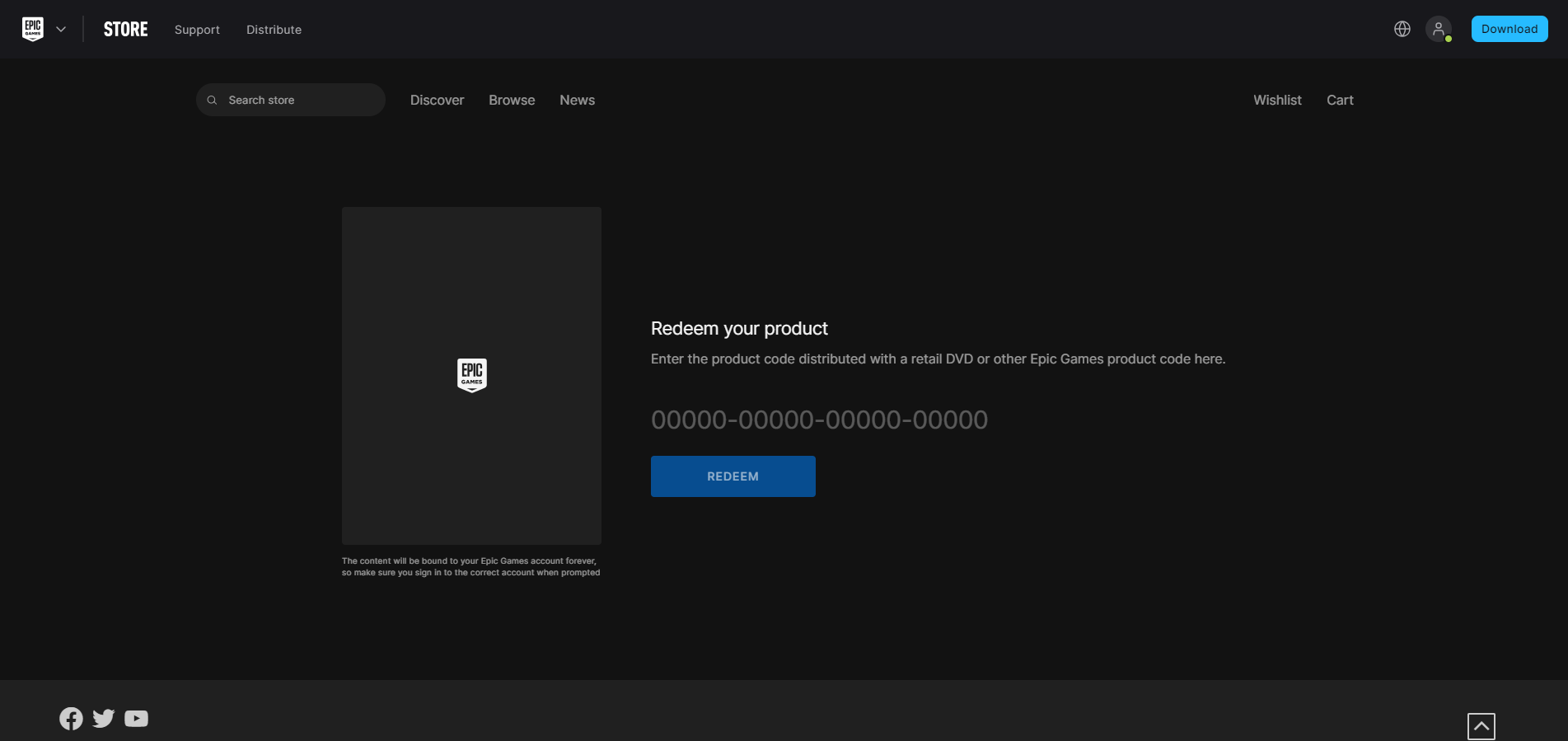
Task: Open the Distribute page
Action: [274, 30]
